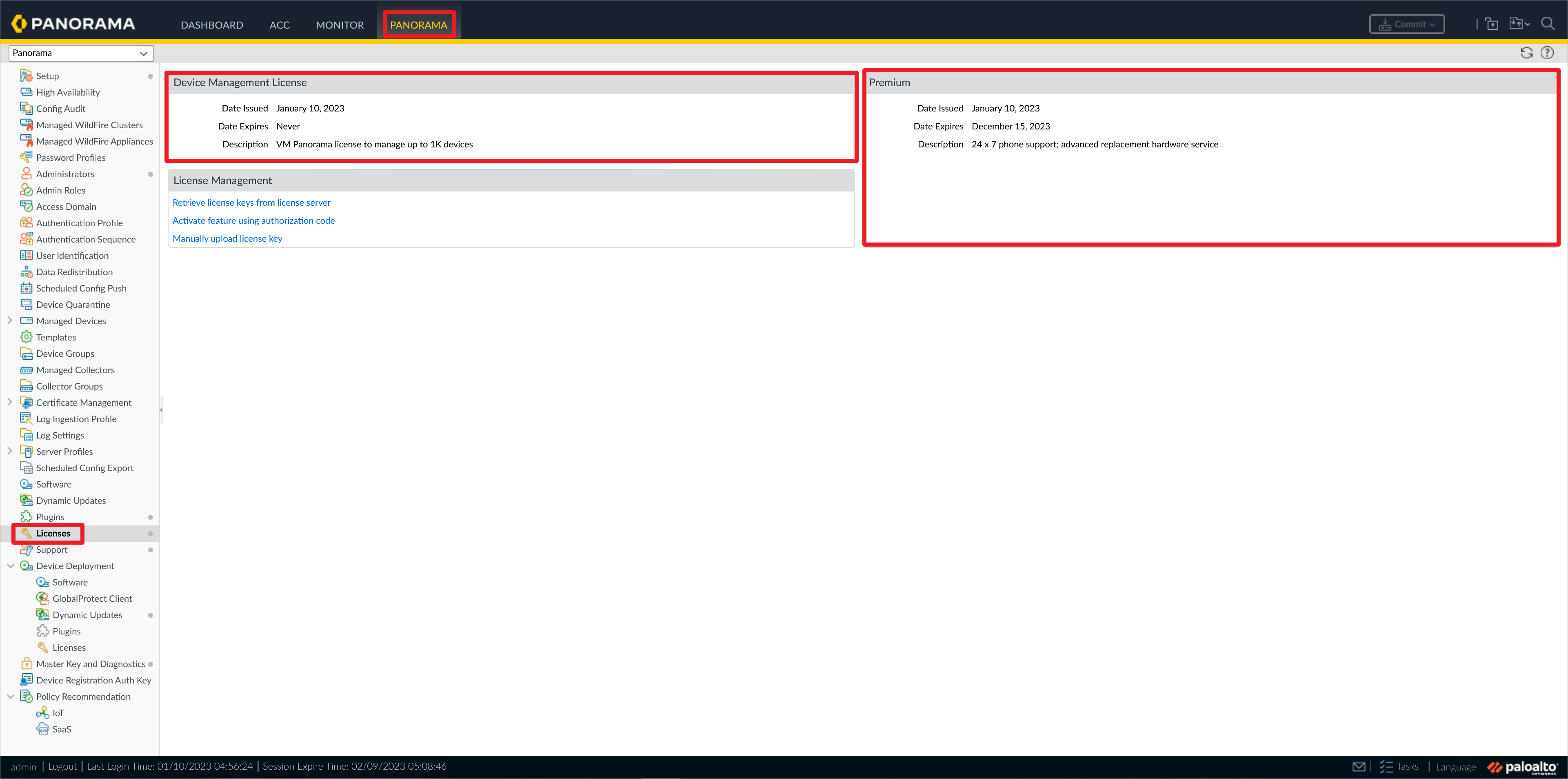Click the search magnifier icon

click(1547, 24)
